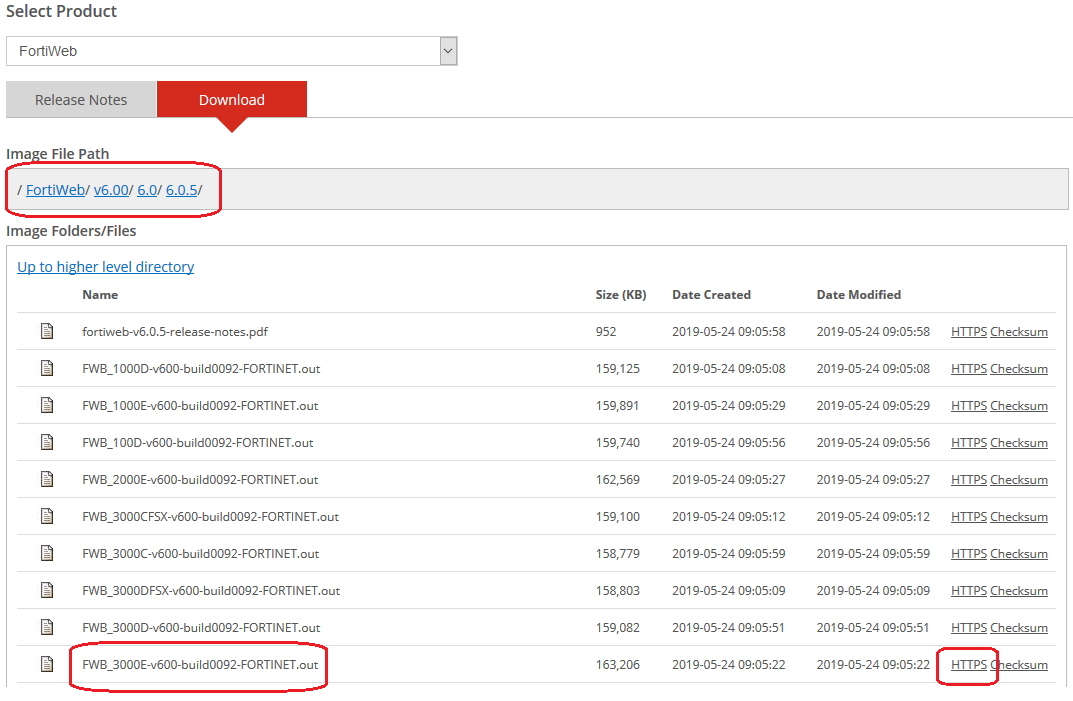Select file name FWB_1000D-v600-build0092-FORTINET.out

pyautogui.click(x=201, y=369)
